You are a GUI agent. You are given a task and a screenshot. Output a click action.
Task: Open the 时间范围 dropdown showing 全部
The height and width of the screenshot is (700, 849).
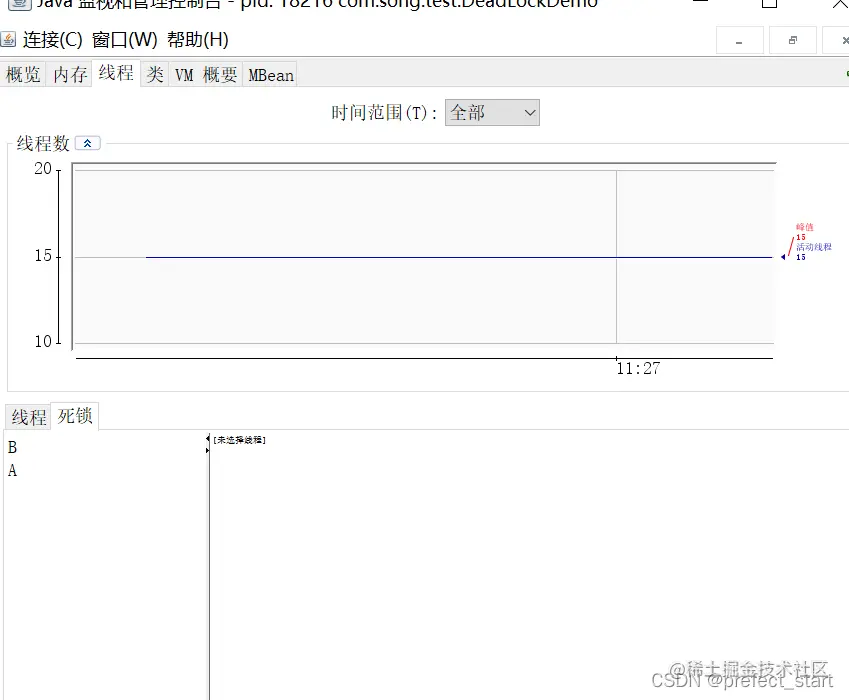492,112
